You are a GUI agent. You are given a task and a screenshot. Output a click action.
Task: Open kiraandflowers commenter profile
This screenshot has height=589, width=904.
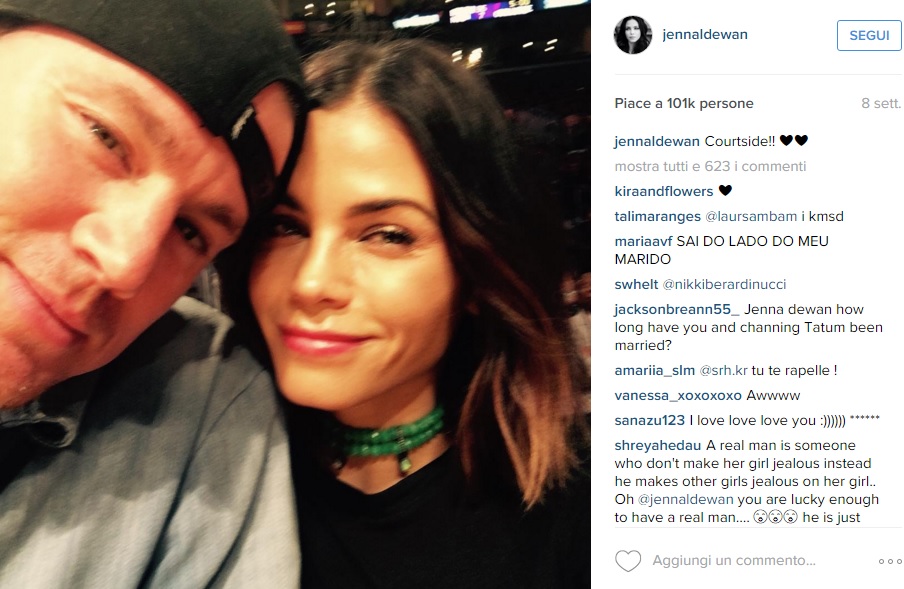coord(664,191)
